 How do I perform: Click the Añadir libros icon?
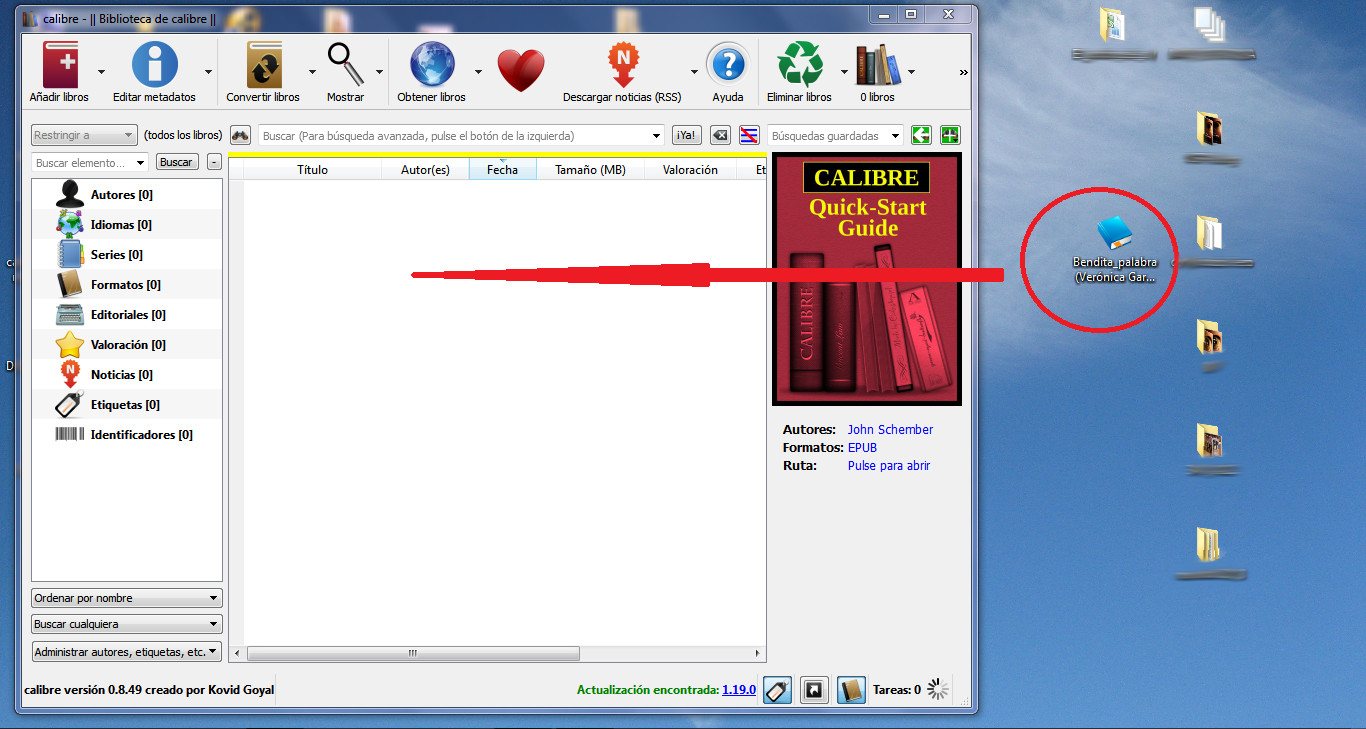pos(59,67)
